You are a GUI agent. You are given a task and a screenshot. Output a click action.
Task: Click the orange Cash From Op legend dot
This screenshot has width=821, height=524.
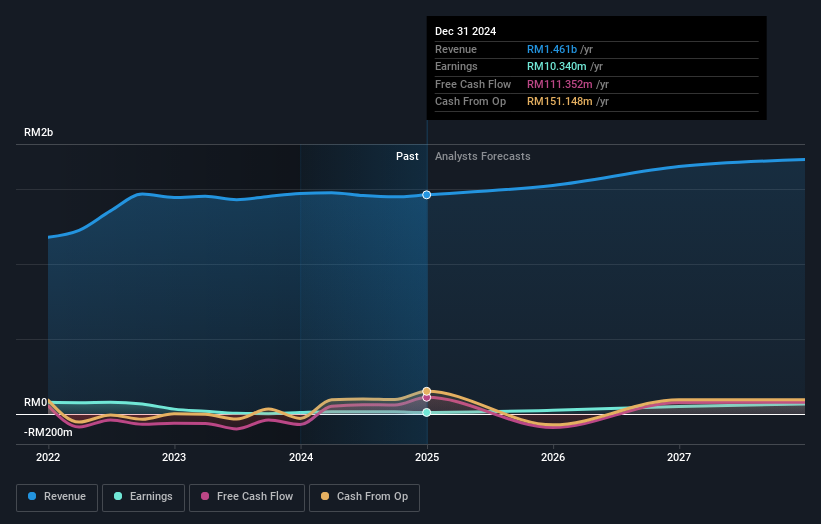325,496
